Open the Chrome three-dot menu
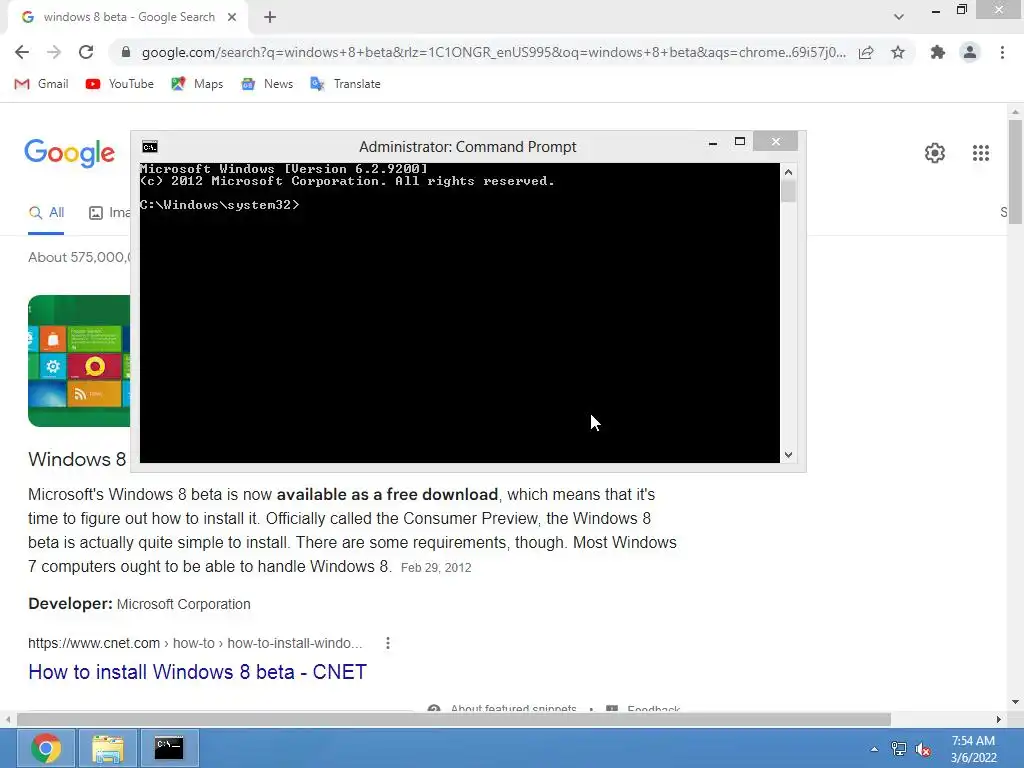1024x768 pixels. (x=1002, y=52)
